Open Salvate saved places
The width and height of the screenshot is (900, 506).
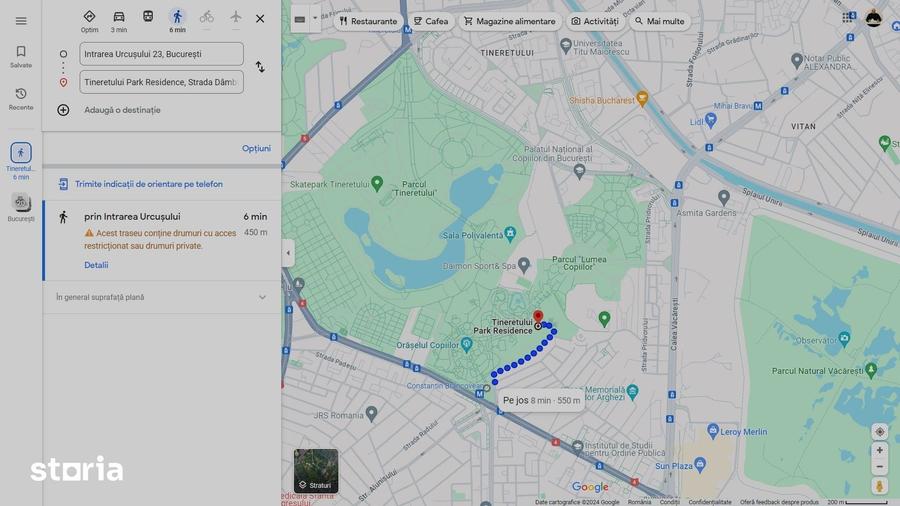pos(21,56)
